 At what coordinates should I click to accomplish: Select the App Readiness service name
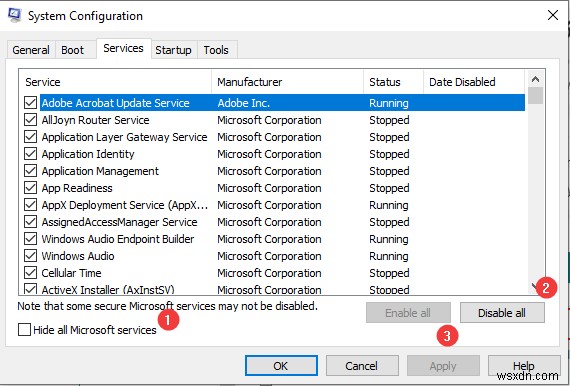coord(77,188)
